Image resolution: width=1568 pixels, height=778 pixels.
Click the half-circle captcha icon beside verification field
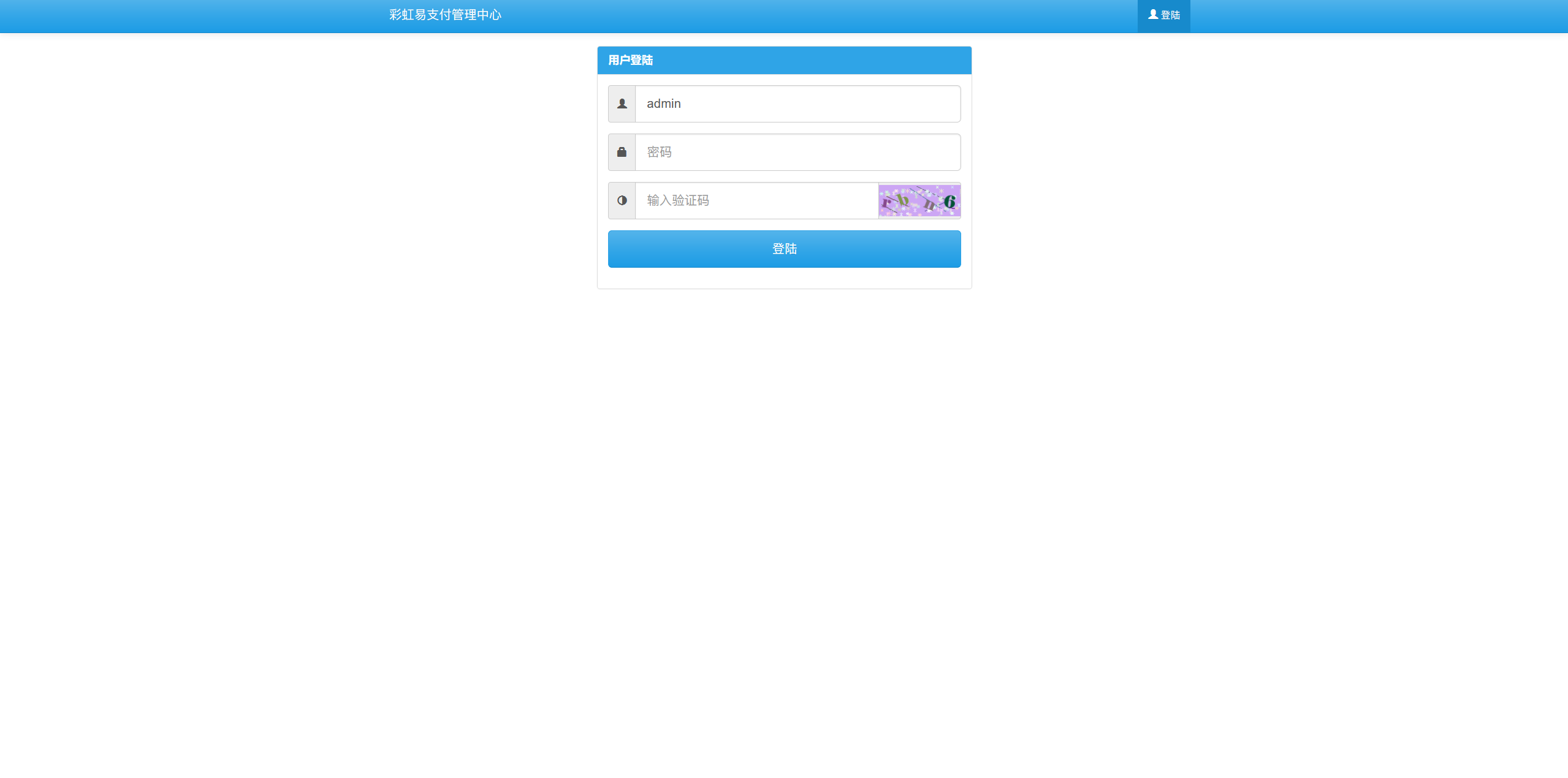(x=622, y=200)
